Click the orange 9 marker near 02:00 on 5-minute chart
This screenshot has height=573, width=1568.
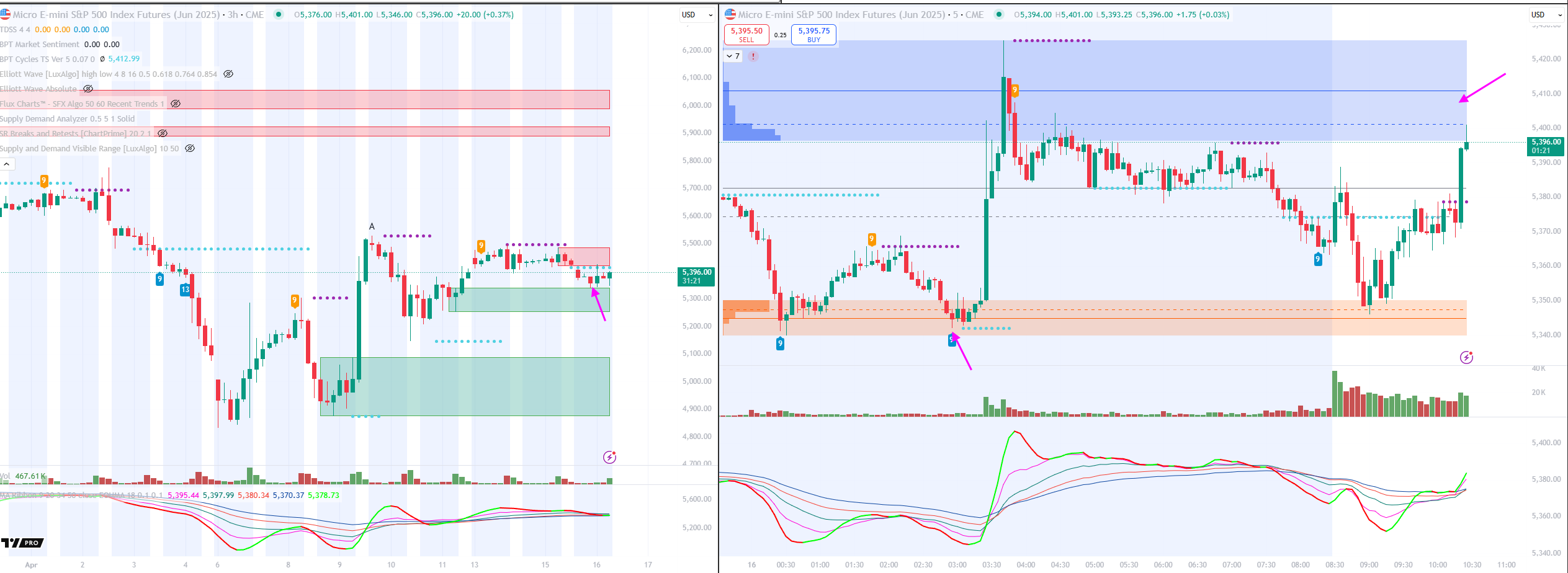click(x=871, y=239)
